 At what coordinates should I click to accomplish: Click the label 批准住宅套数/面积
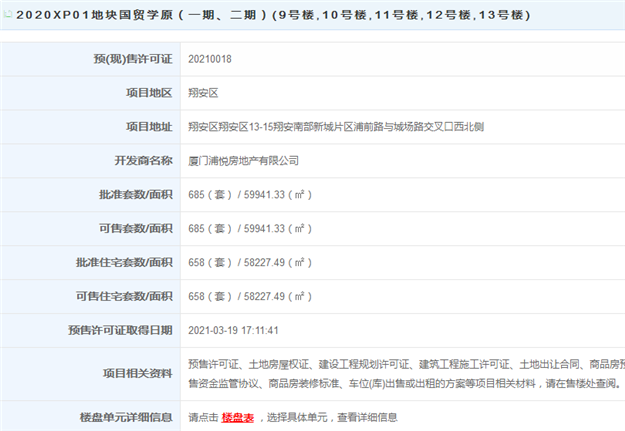[x=124, y=262]
